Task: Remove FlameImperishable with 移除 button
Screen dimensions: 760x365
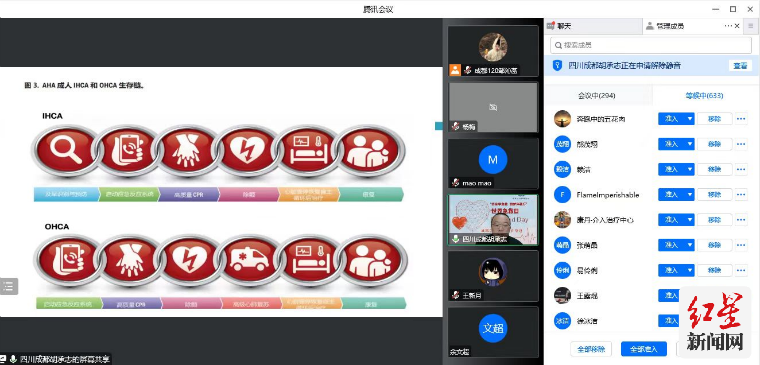Action: (714, 195)
